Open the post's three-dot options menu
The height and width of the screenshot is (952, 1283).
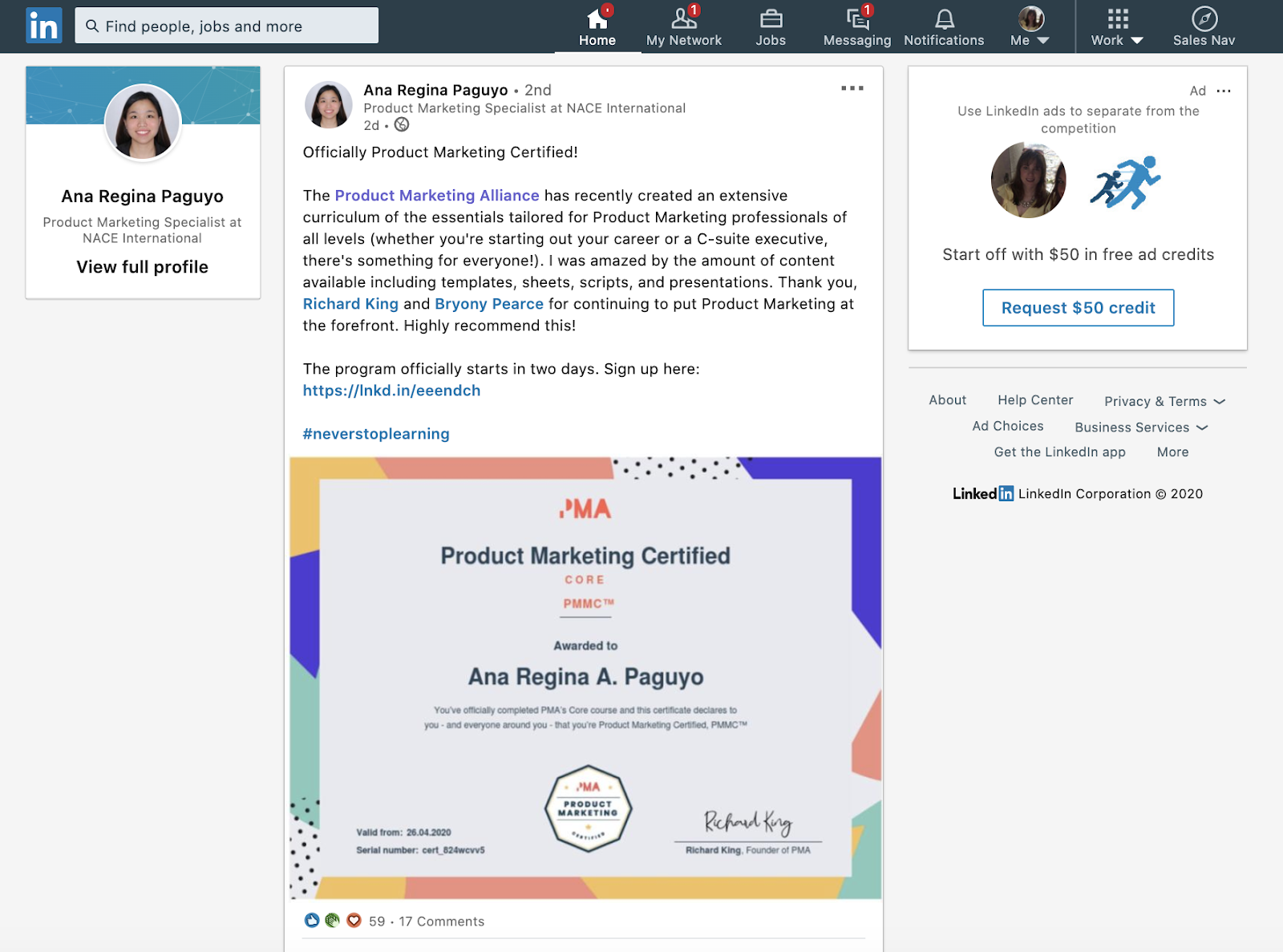(x=852, y=88)
